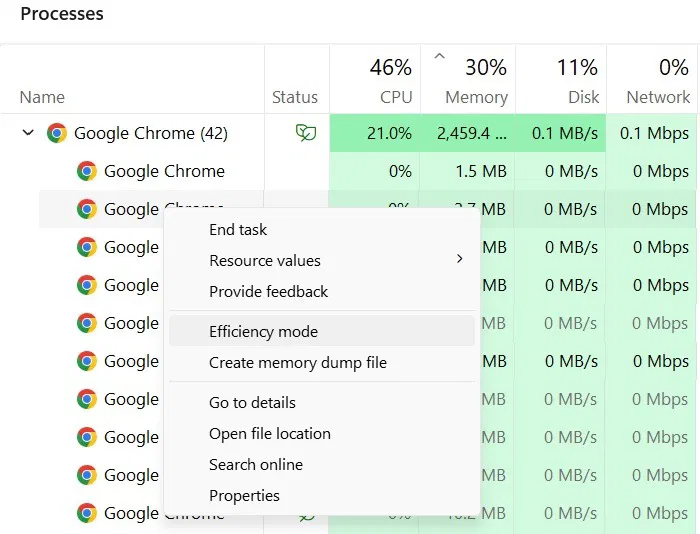Click the efficiency mode leaf icon in the Status column
Viewport: 700px width, 534px height.
pyautogui.click(x=306, y=133)
